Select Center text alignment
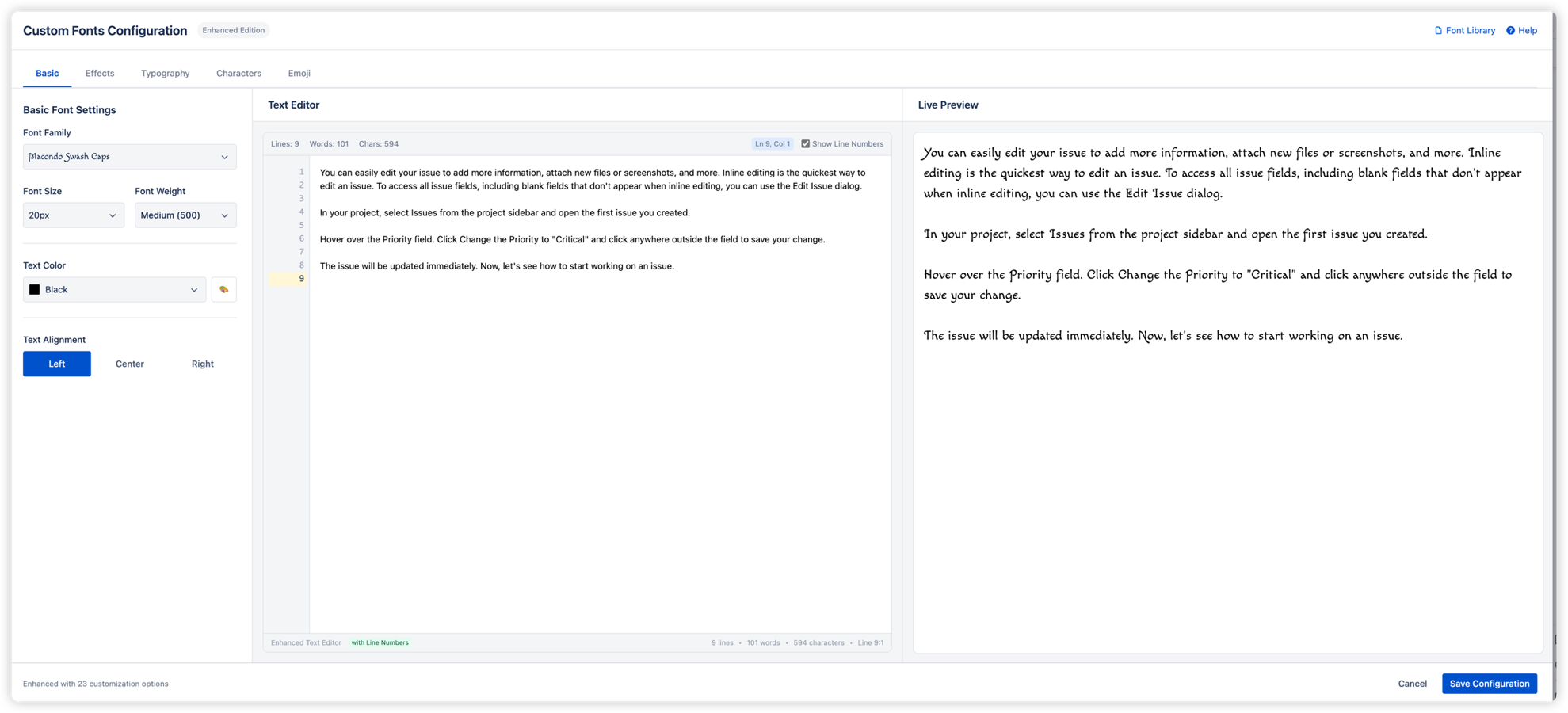 click(x=129, y=364)
